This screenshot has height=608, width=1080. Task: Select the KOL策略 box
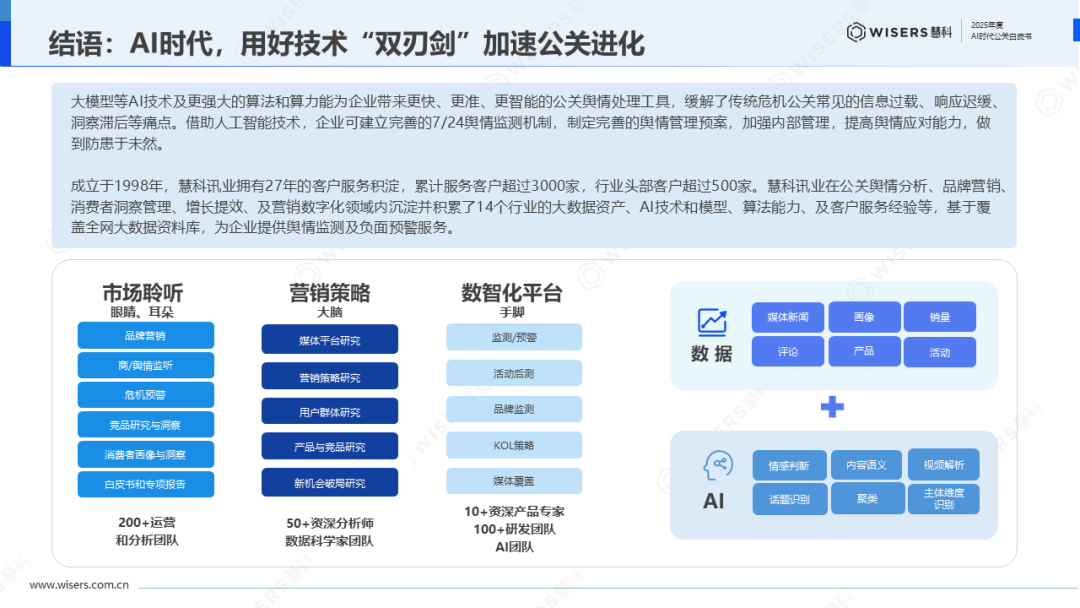(514, 445)
